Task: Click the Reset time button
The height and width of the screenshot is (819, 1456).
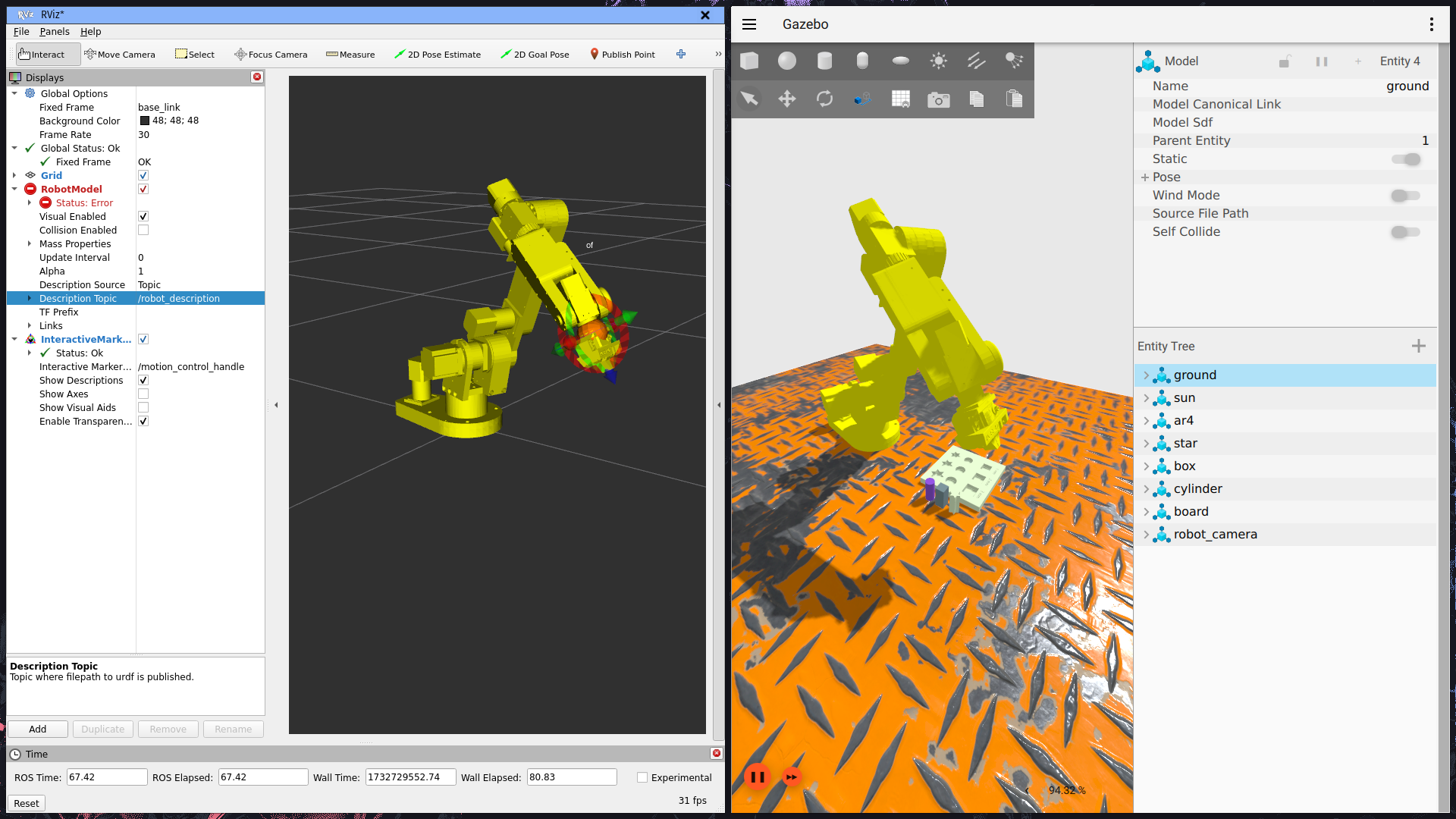Action: 27,803
